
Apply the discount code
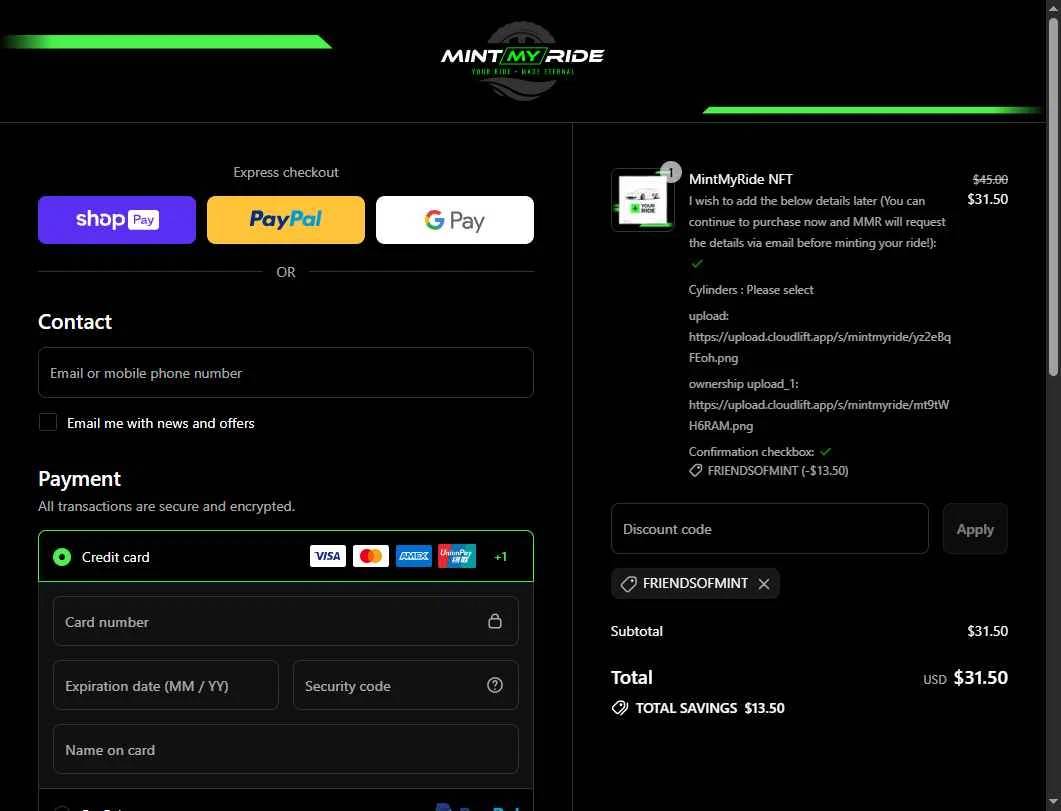(975, 529)
